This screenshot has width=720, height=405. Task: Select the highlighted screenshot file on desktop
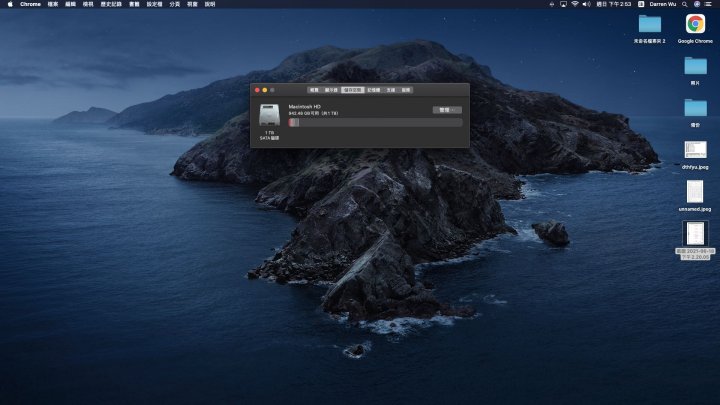point(695,233)
